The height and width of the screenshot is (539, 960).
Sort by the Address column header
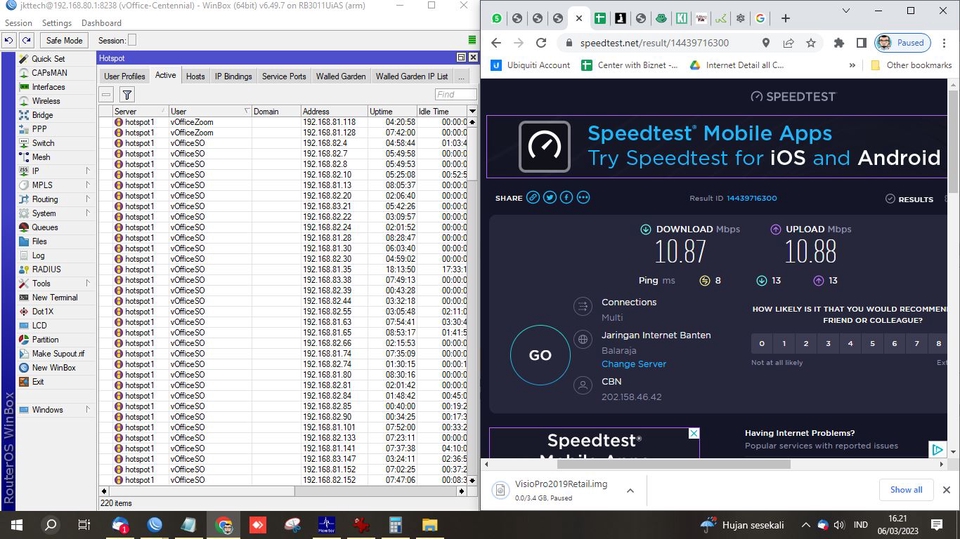point(334,111)
